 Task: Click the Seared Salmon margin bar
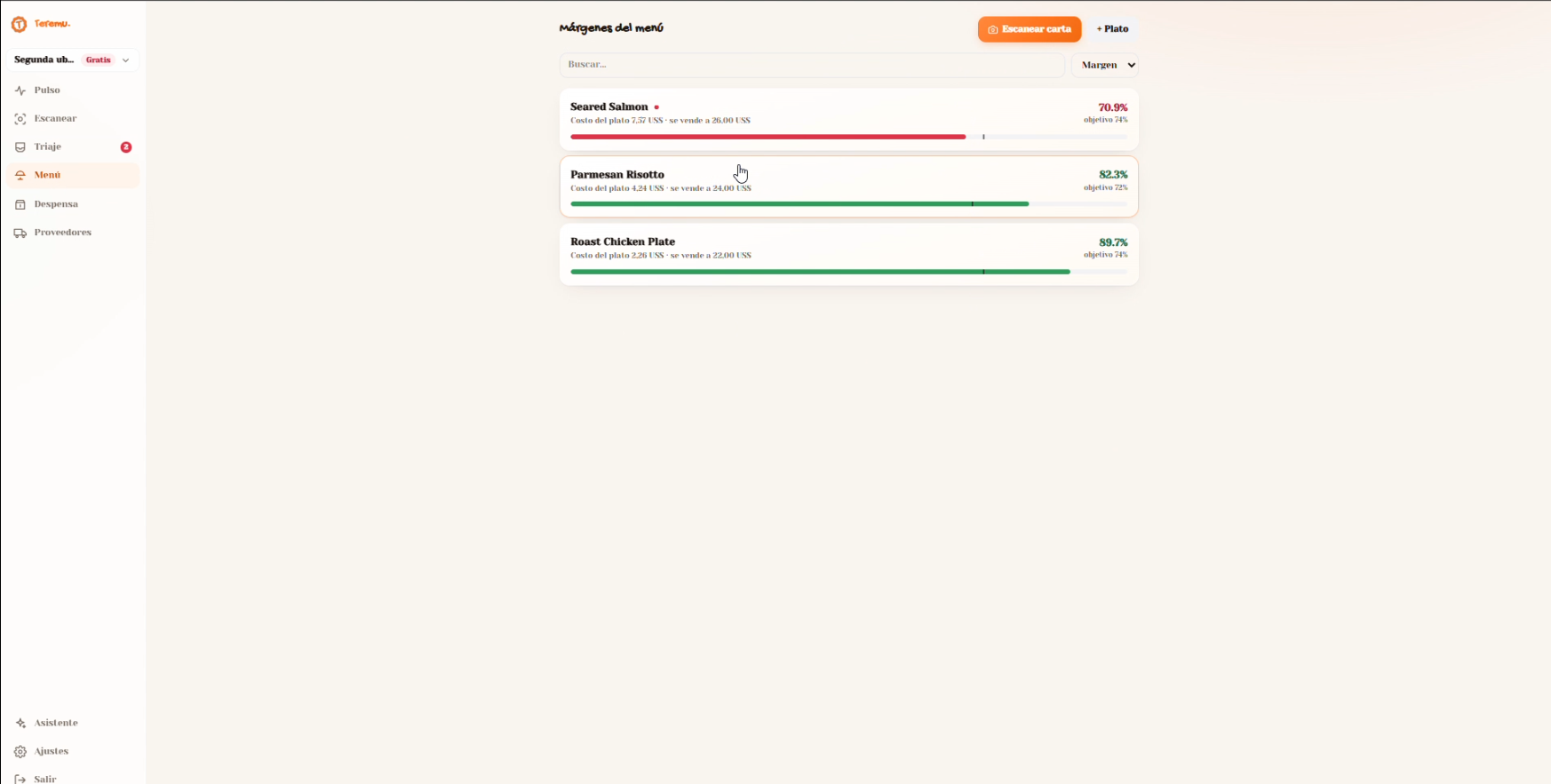849,137
